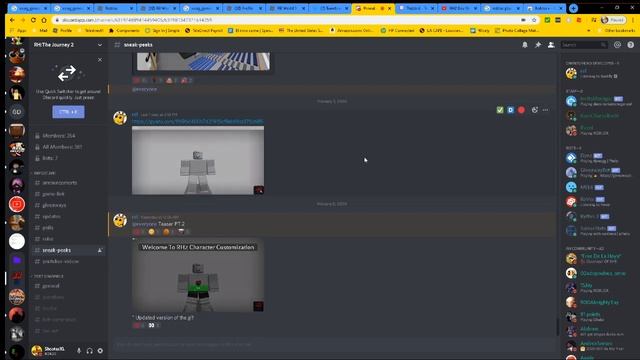Dismiss the Quick Switcher tip
640x360 pixels.
pos(100,60)
